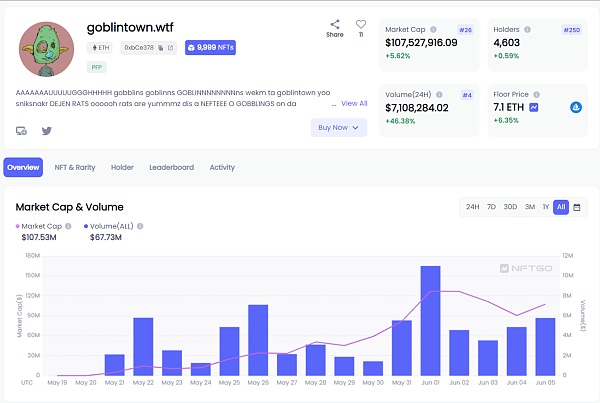Click the 0xbCe378 address text

click(x=139, y=48)
